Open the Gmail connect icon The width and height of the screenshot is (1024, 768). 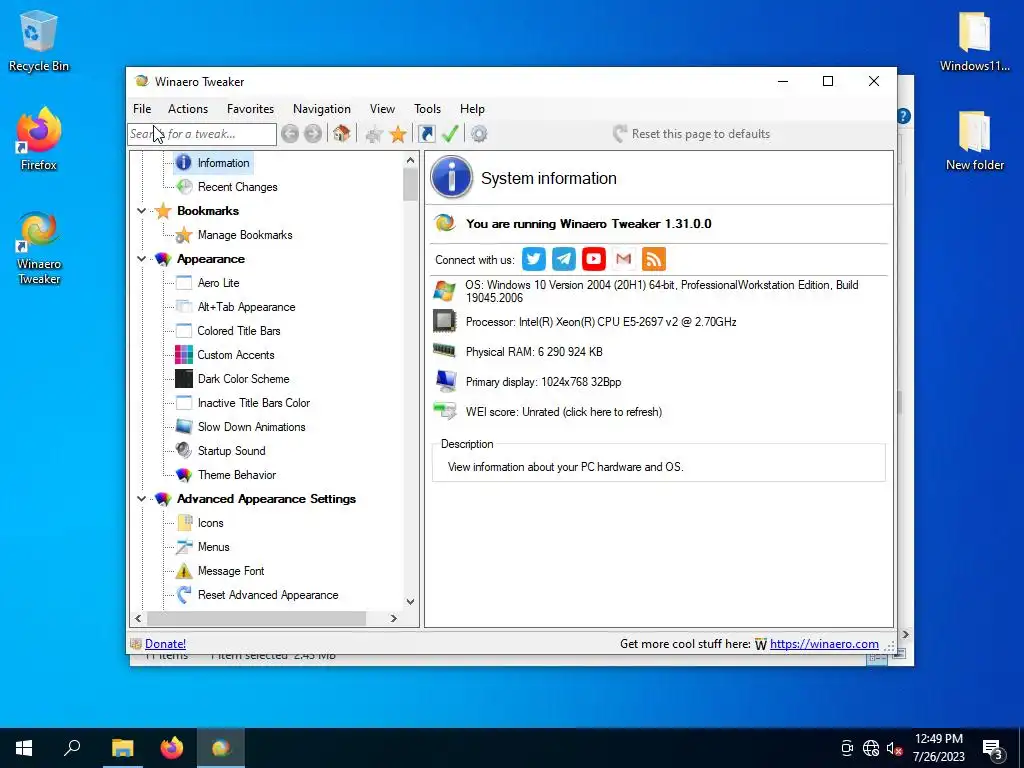tap(624, 259)
